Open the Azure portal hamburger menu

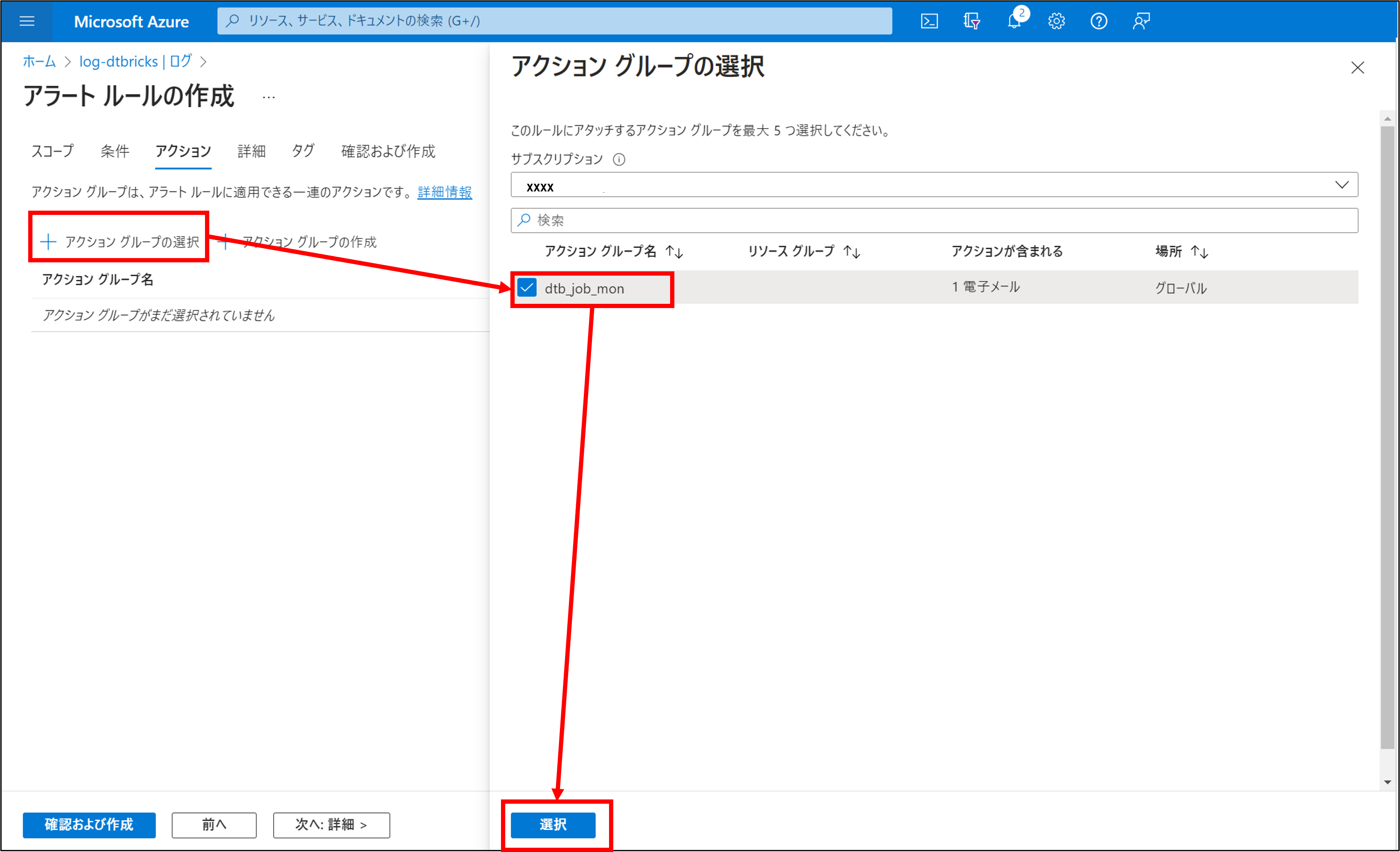[x=27, y=21]
